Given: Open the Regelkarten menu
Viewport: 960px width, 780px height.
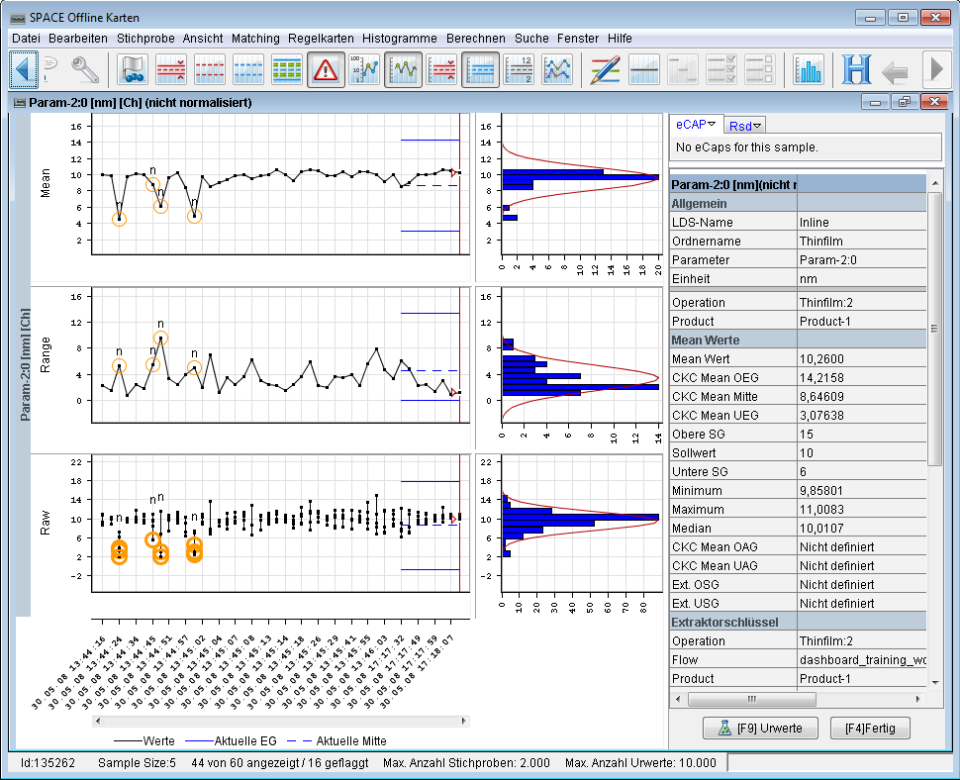Looking at the screenshot, I should [x=320, y=38].
